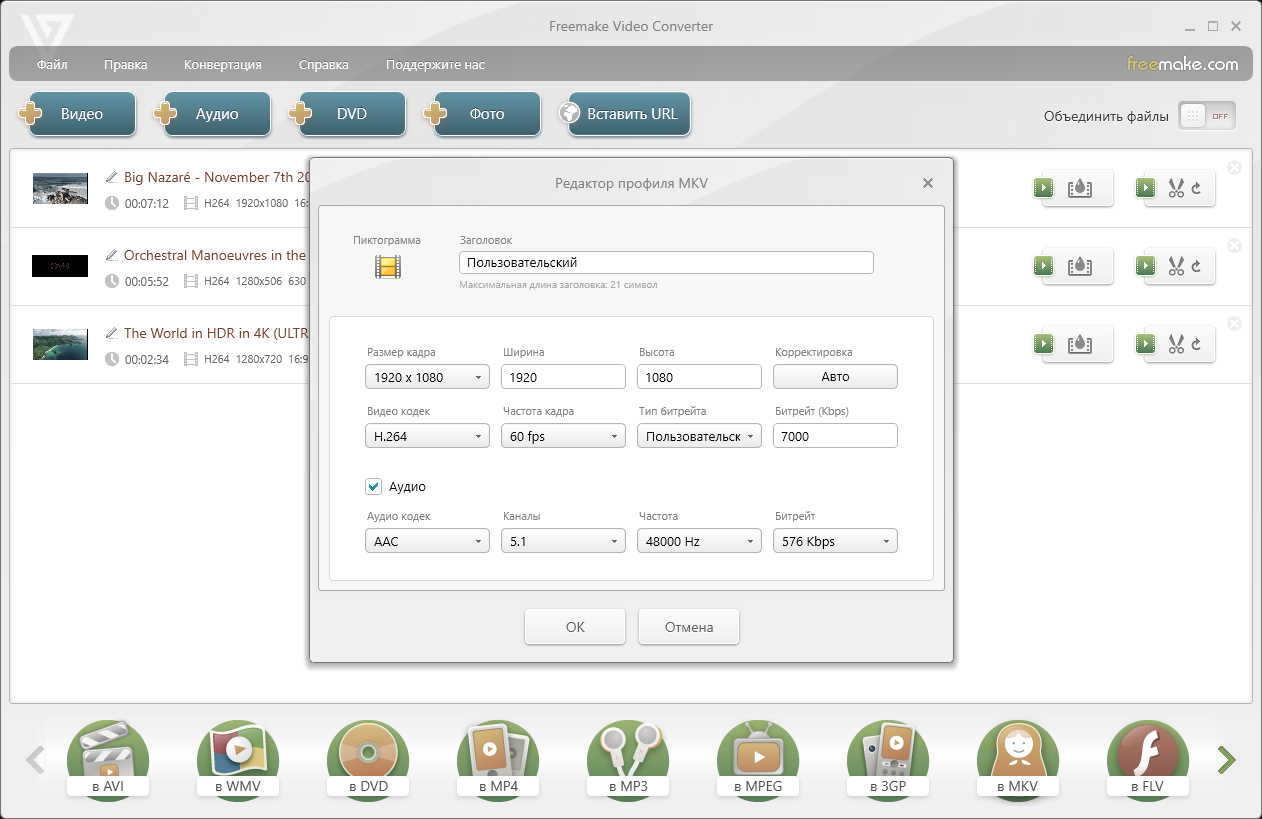Open the Частота кадра 60 fps dropdown
Viewport: 1262px width, 819px height.
(x=563, y=436)
